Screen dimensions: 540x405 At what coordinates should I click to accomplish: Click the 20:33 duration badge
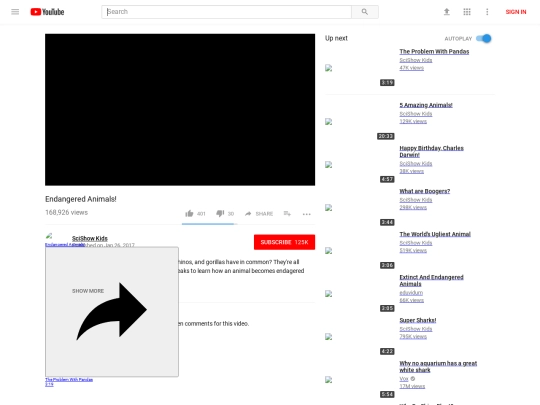[386, 136]
